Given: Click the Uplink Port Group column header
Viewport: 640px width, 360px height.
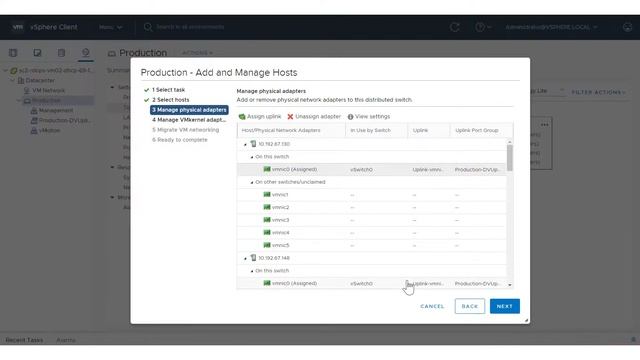Looking at the screenshot, I should tap(481, 130).
